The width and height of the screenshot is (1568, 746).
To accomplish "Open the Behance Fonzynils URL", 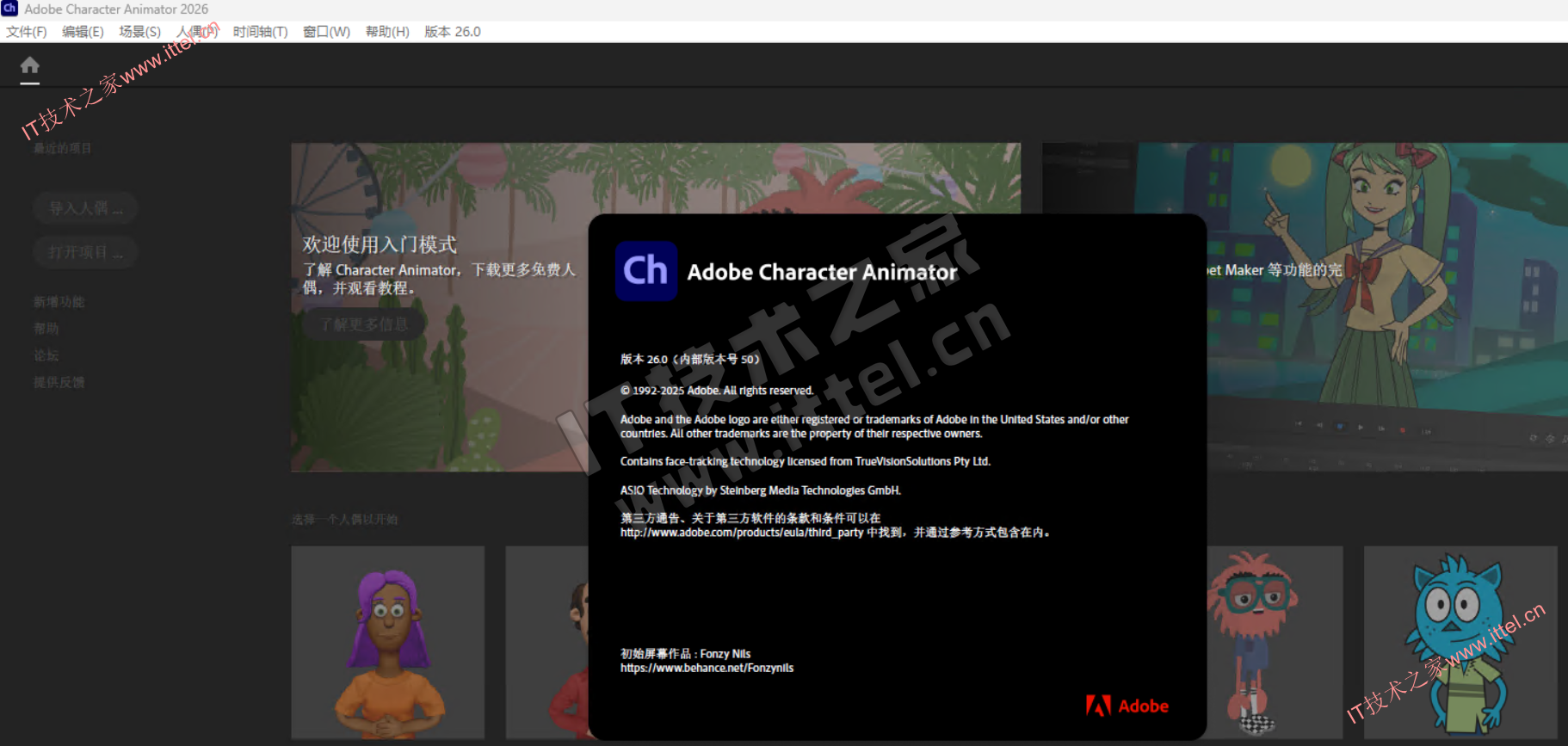I will pyautogui.click(x=707, y=669).
